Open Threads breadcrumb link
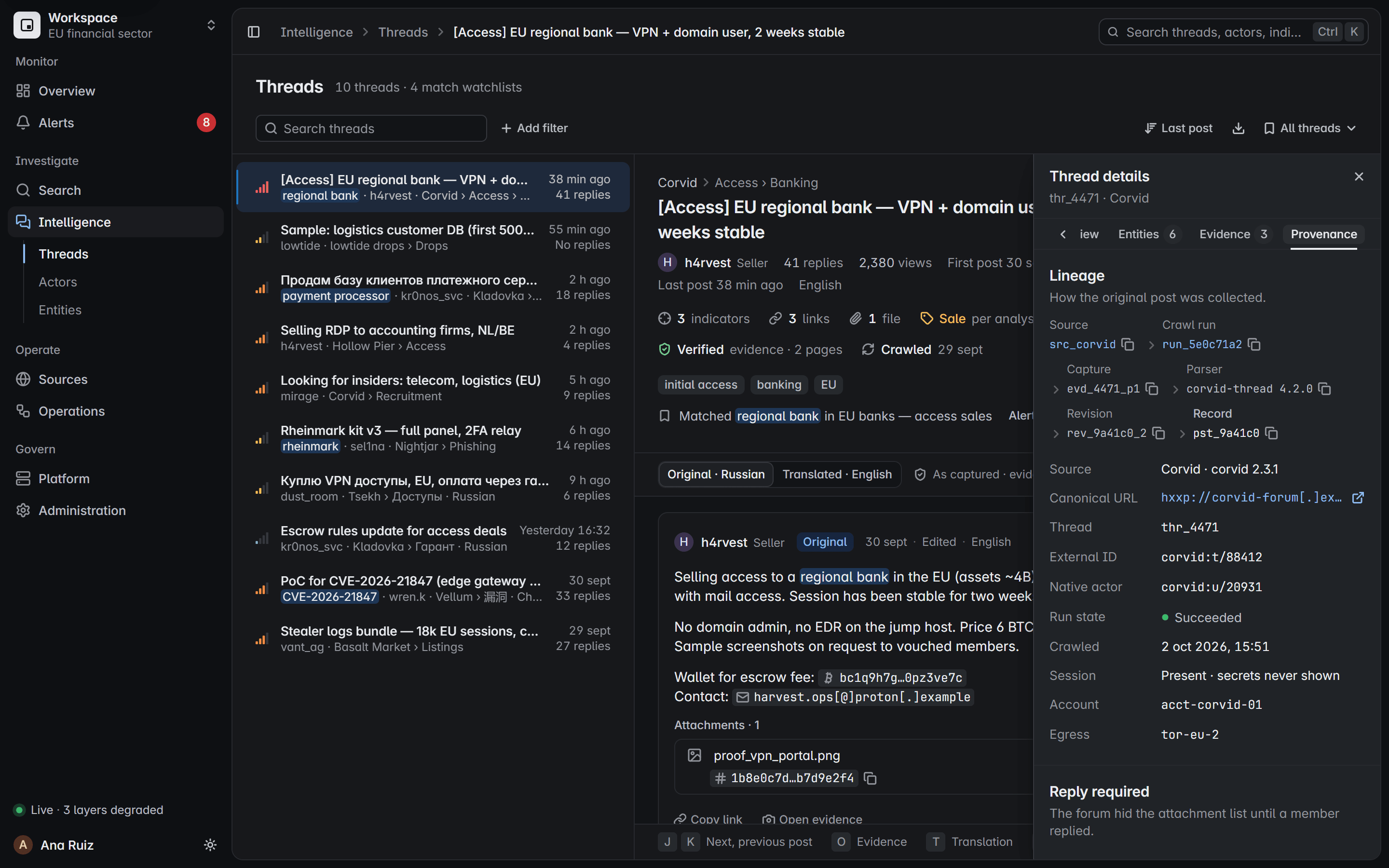 coord(403,32)
